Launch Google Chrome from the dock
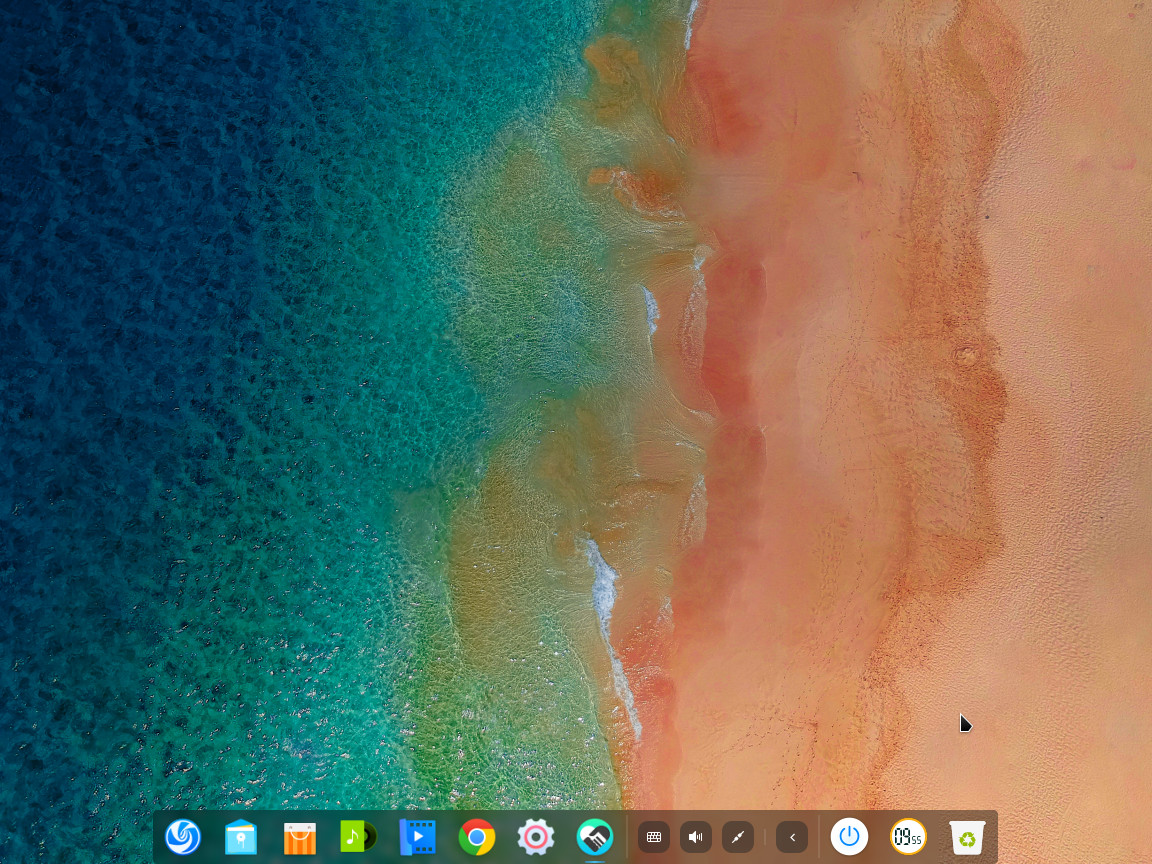Image resolution: width=1152 pixels, height=864 pixels. click(477, 837)
